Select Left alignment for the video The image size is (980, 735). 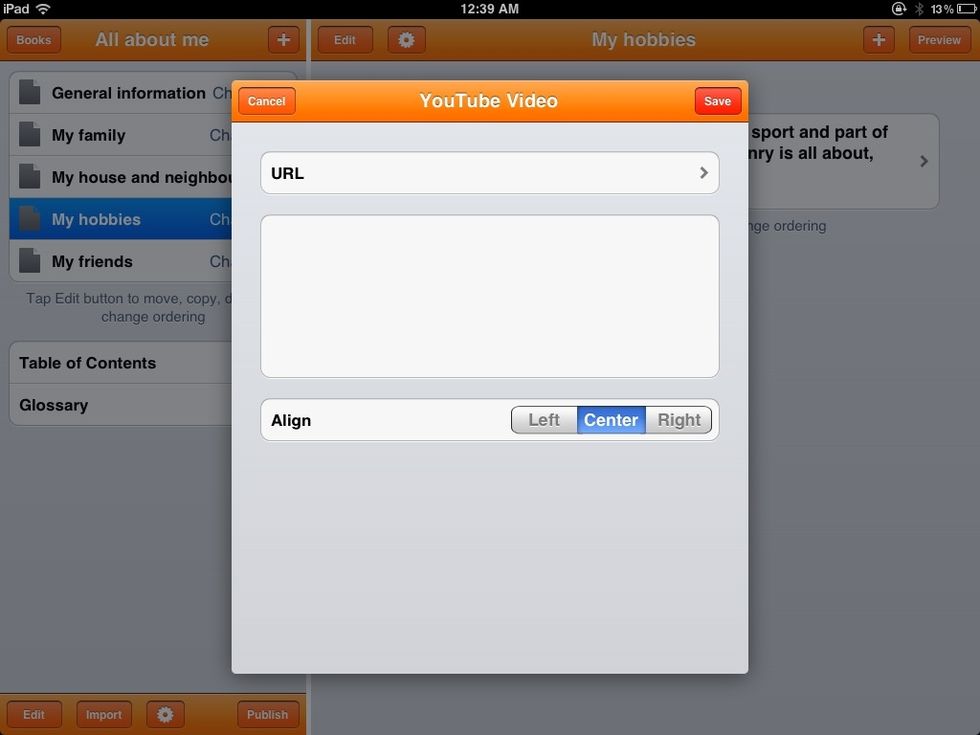[543, 419]
